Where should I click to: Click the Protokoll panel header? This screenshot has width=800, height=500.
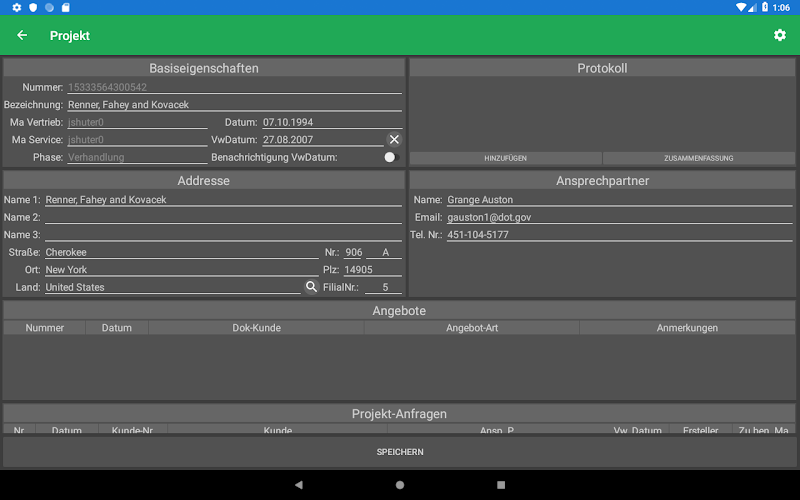coord(602,68)
